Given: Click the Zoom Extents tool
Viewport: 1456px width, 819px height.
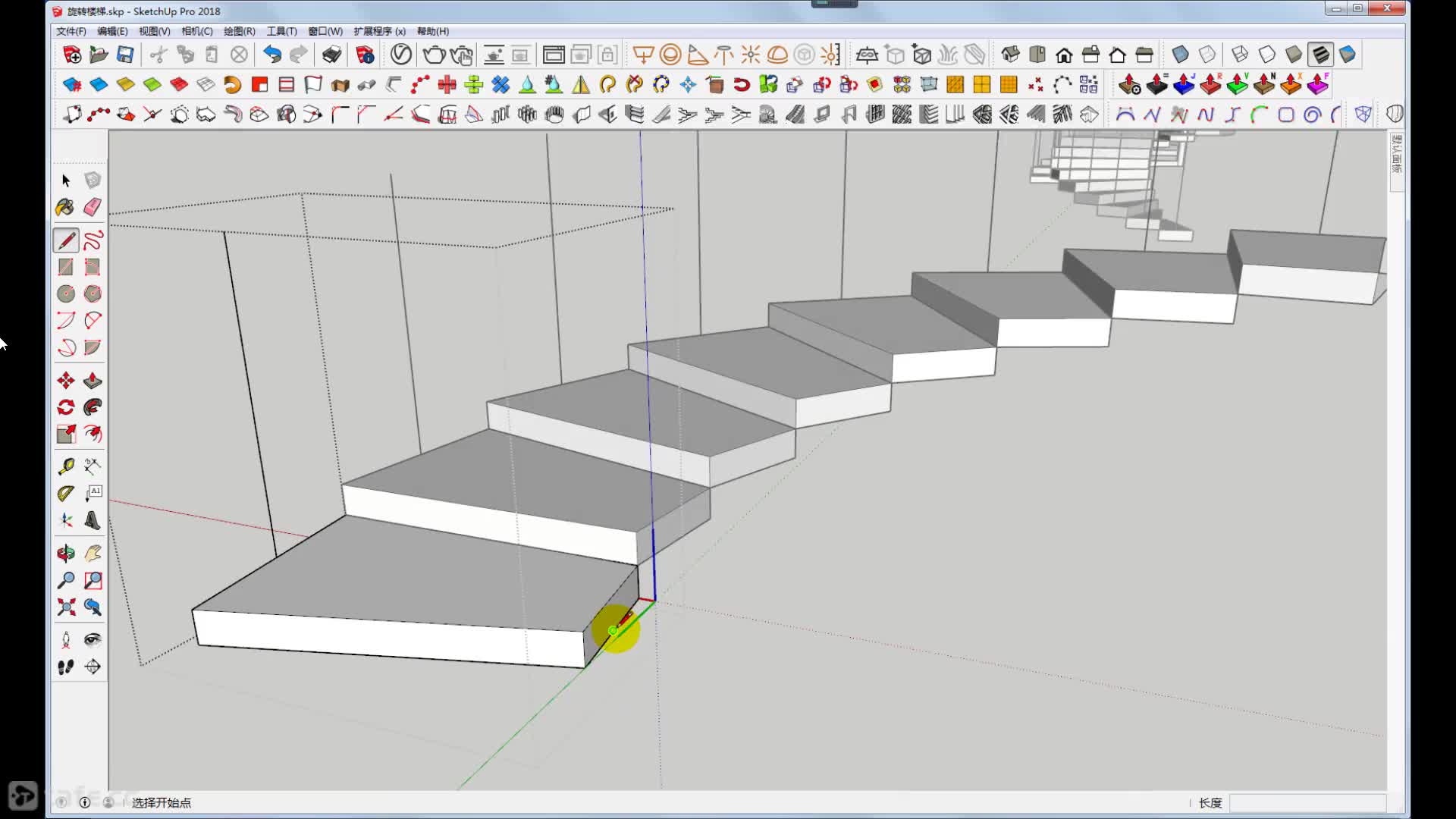Looking at the screenshot, I should point(66,607).
